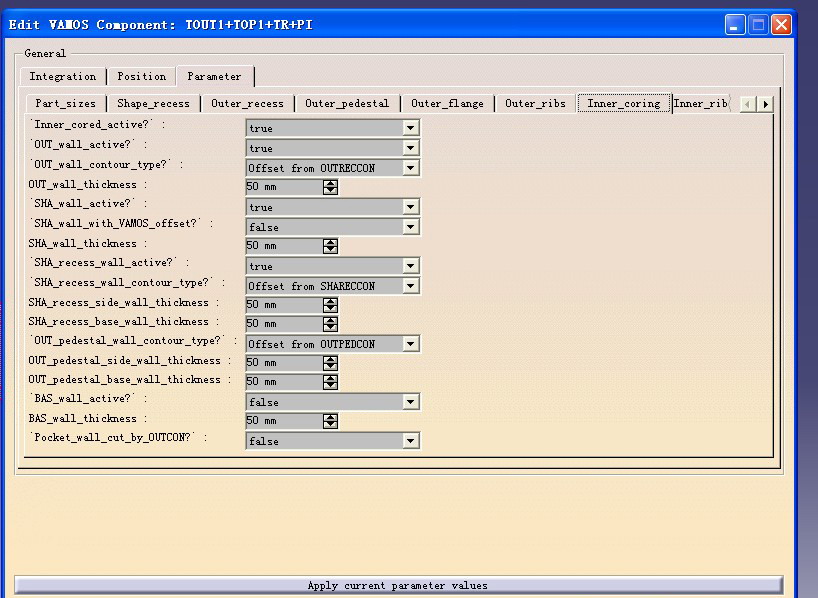The image size is (818, 598).
Task: Click the SHA_recess_side_wall_thickness spinner
Action: click(x=330, y=305)
